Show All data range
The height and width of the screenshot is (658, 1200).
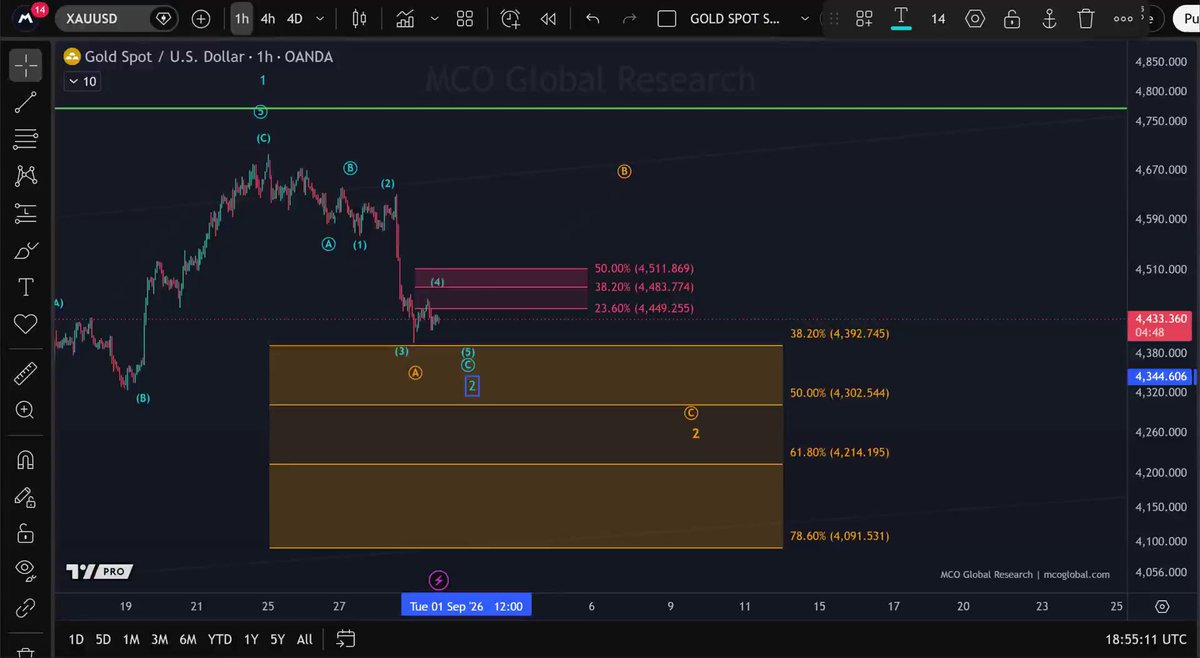(305, 639)
